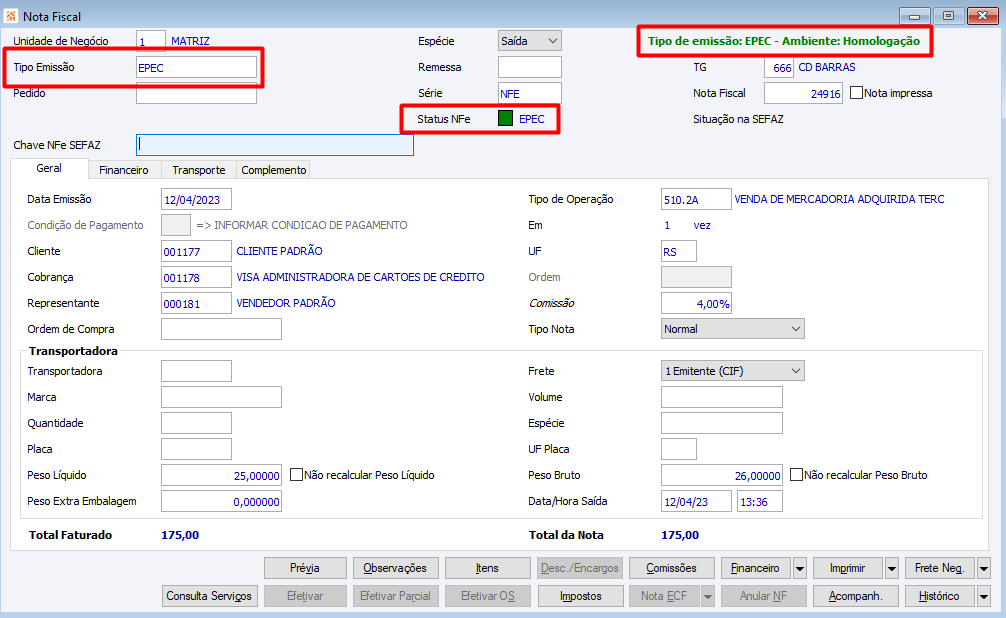Click the Volume input field

coord(722,397)
